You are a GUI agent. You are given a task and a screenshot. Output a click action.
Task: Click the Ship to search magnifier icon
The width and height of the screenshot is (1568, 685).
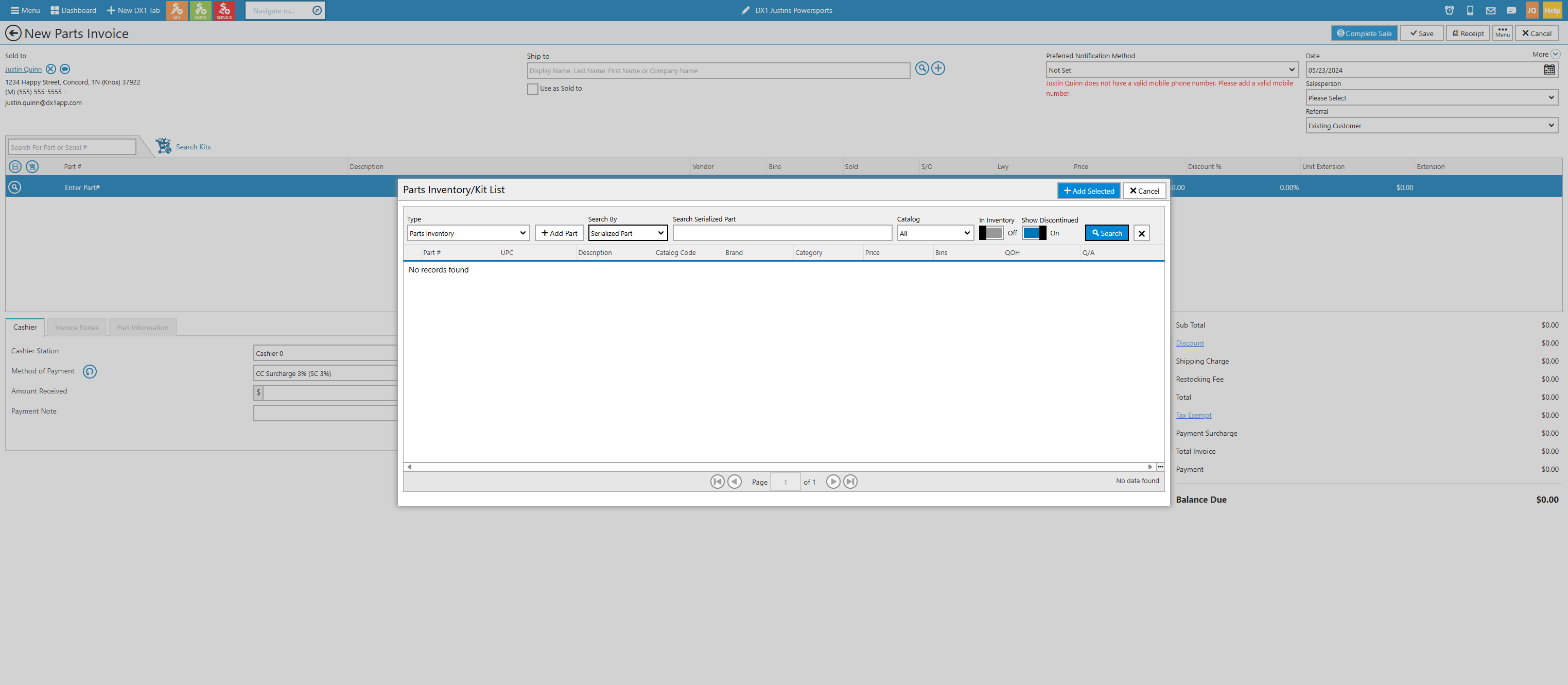point(922,68)
